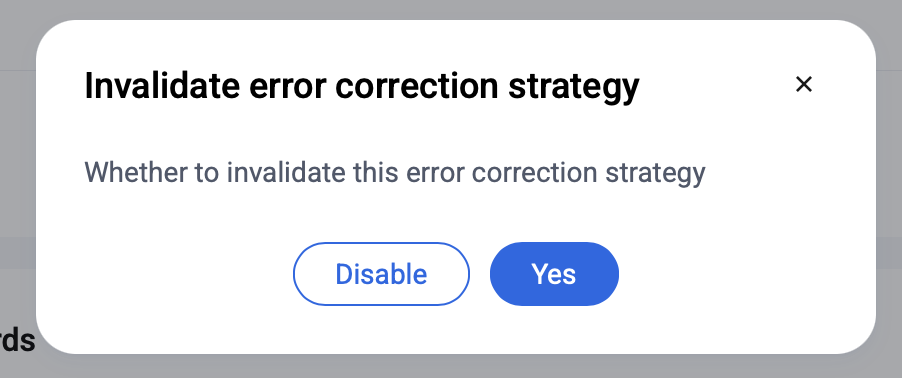Click the dimmed backdrop above the dialog
This screenshot has height=378, width=902.
coord(451,9)
